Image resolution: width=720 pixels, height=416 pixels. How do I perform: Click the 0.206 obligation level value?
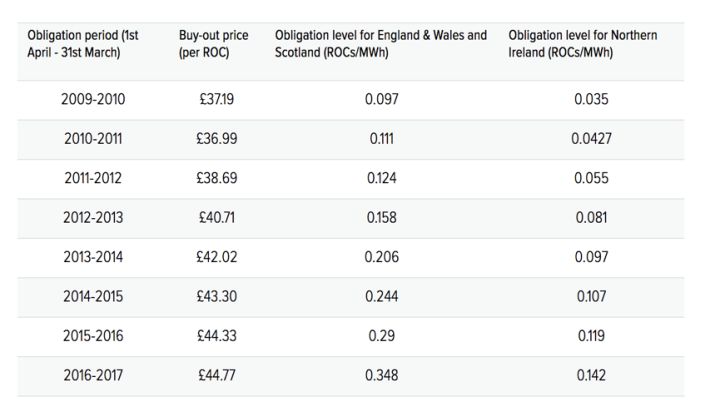pos(381,257)
